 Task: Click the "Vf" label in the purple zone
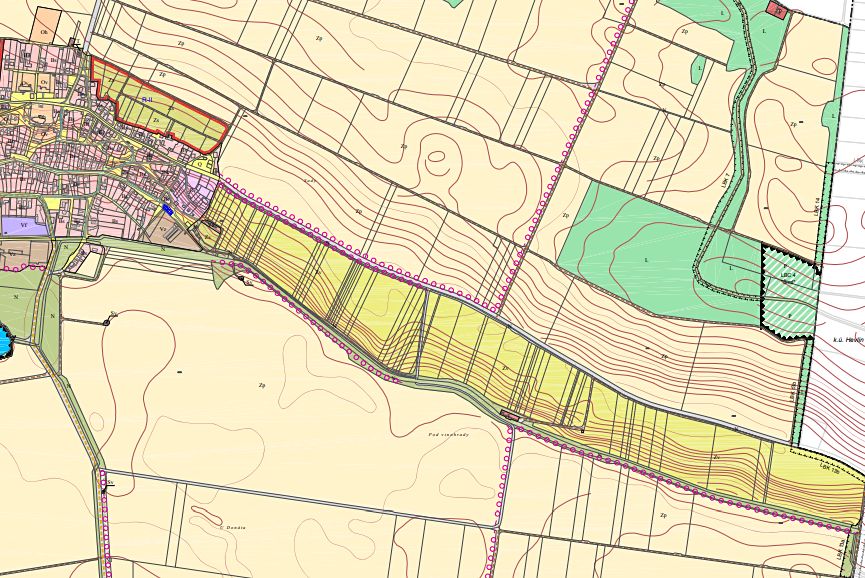[23, 226]
